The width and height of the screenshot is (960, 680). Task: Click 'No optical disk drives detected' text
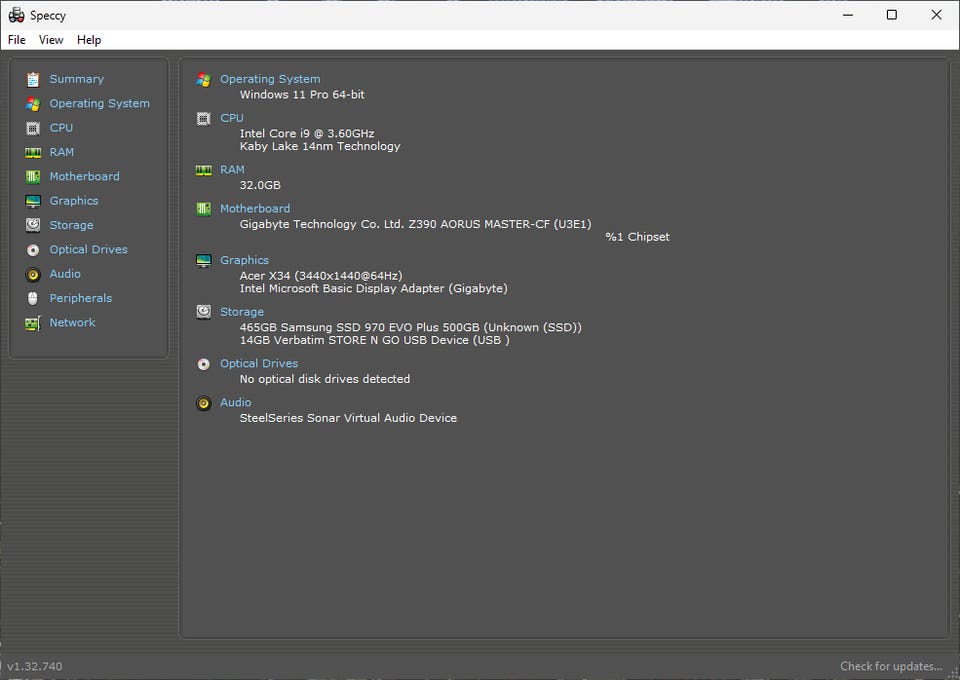coord(324,379)
